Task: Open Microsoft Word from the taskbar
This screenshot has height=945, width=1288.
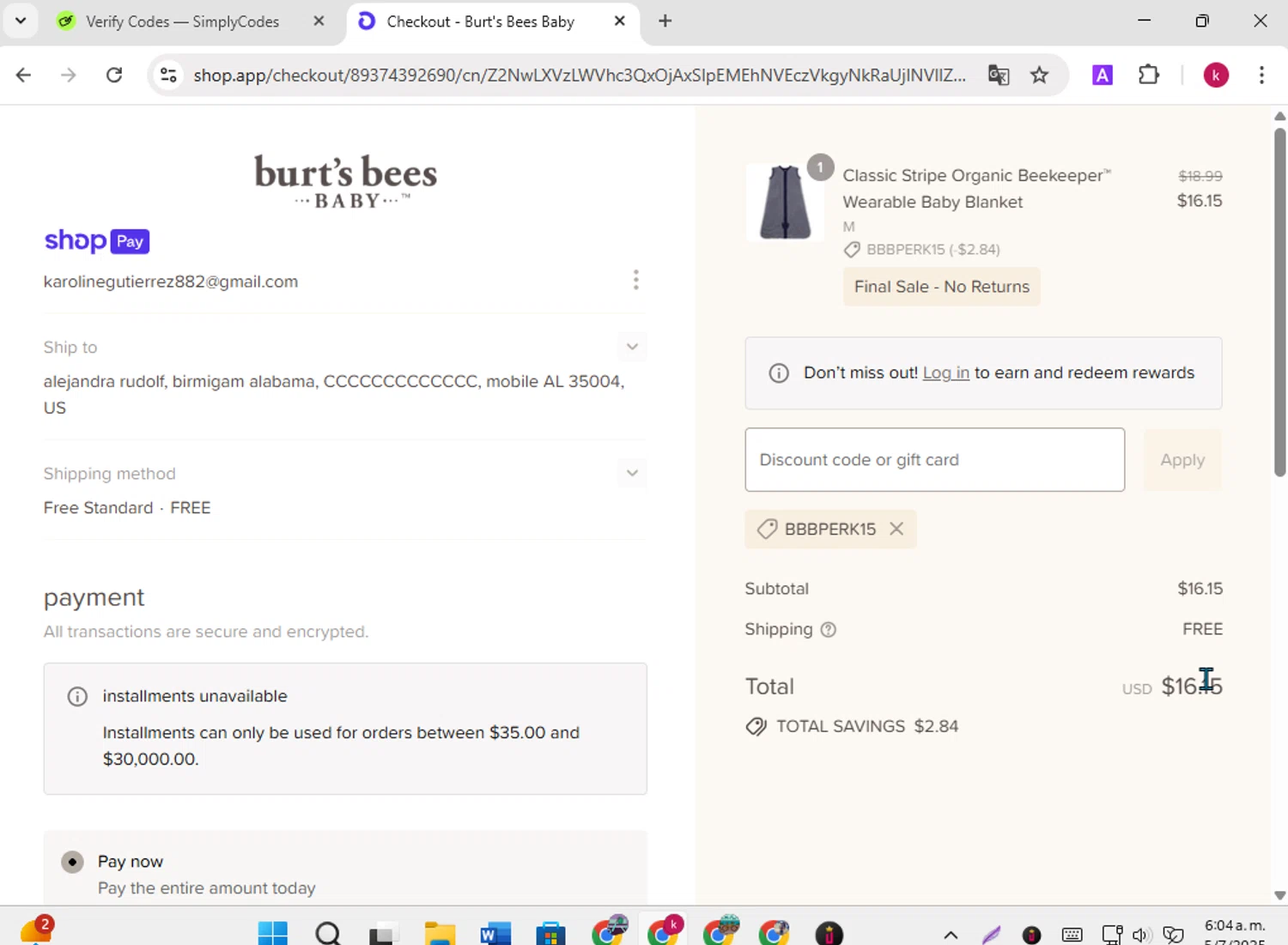Action: tap(495, 933)
